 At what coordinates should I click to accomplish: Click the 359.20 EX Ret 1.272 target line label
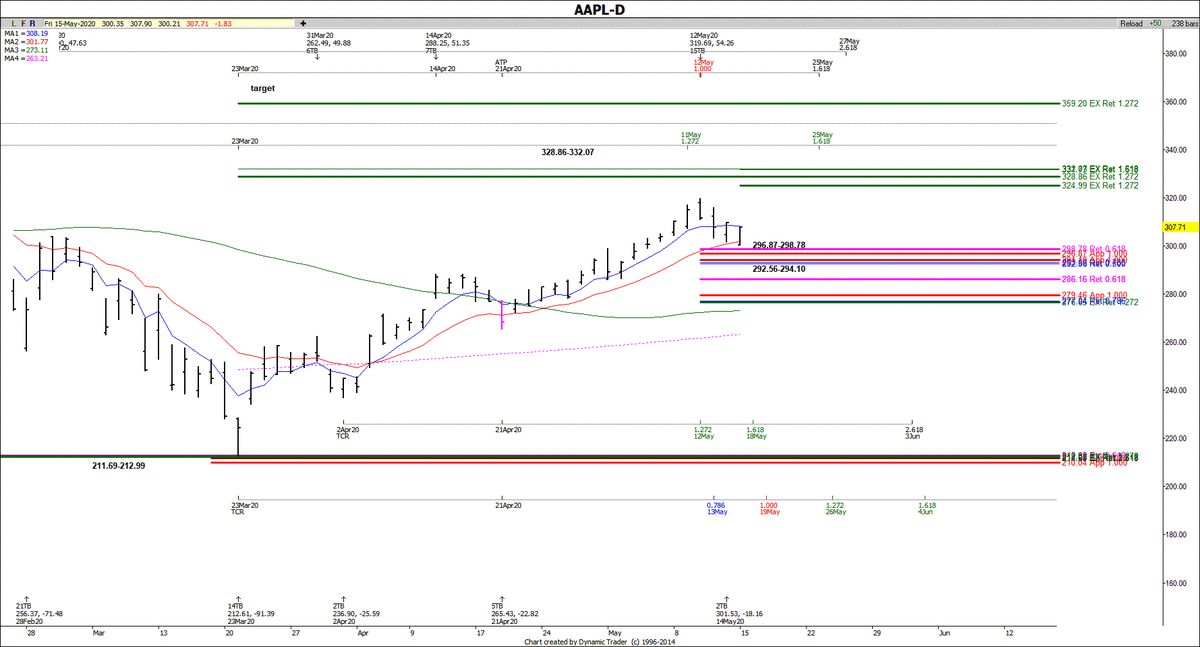[1099, 103]
